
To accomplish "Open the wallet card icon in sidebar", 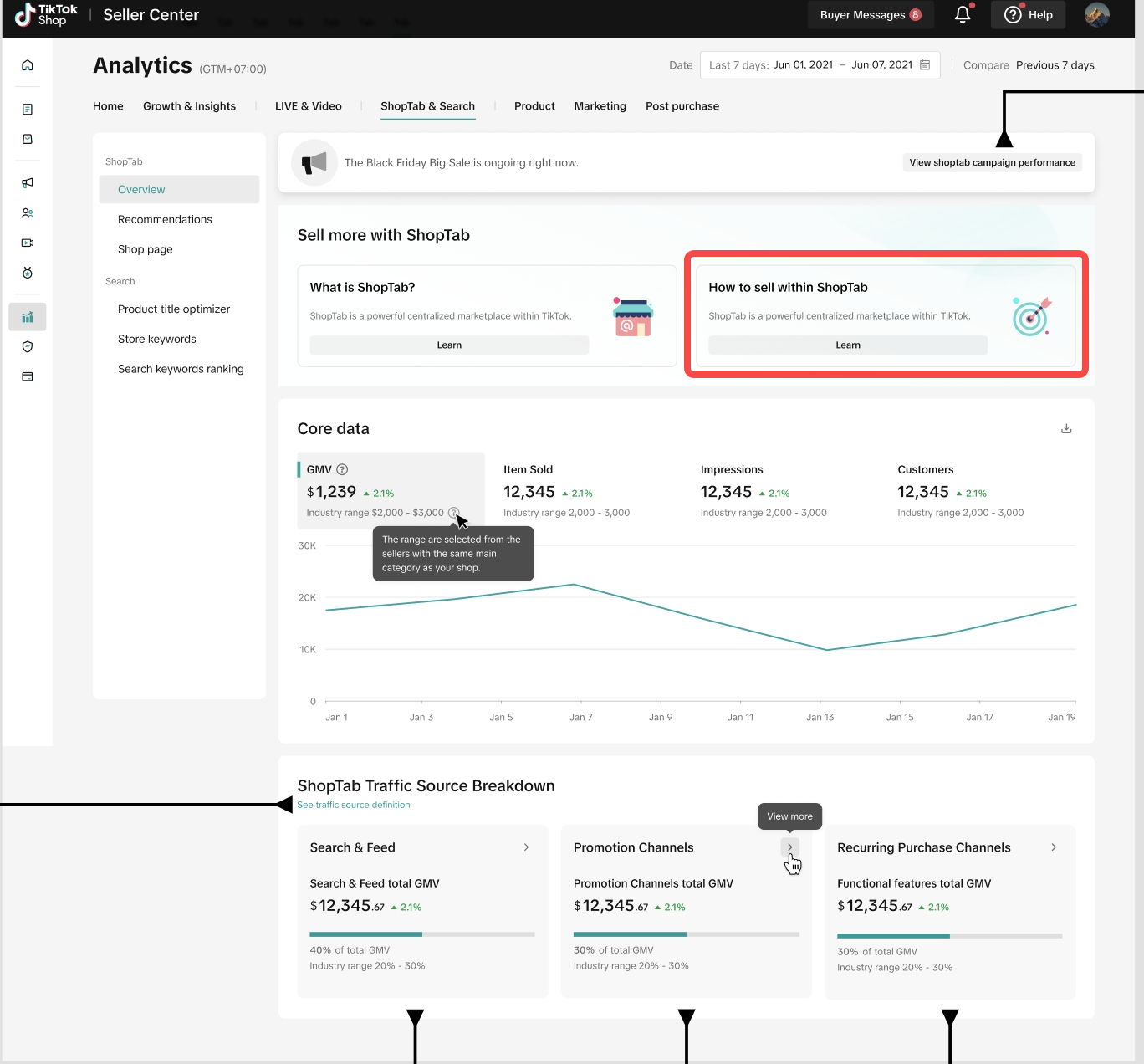I will (28, 376).
